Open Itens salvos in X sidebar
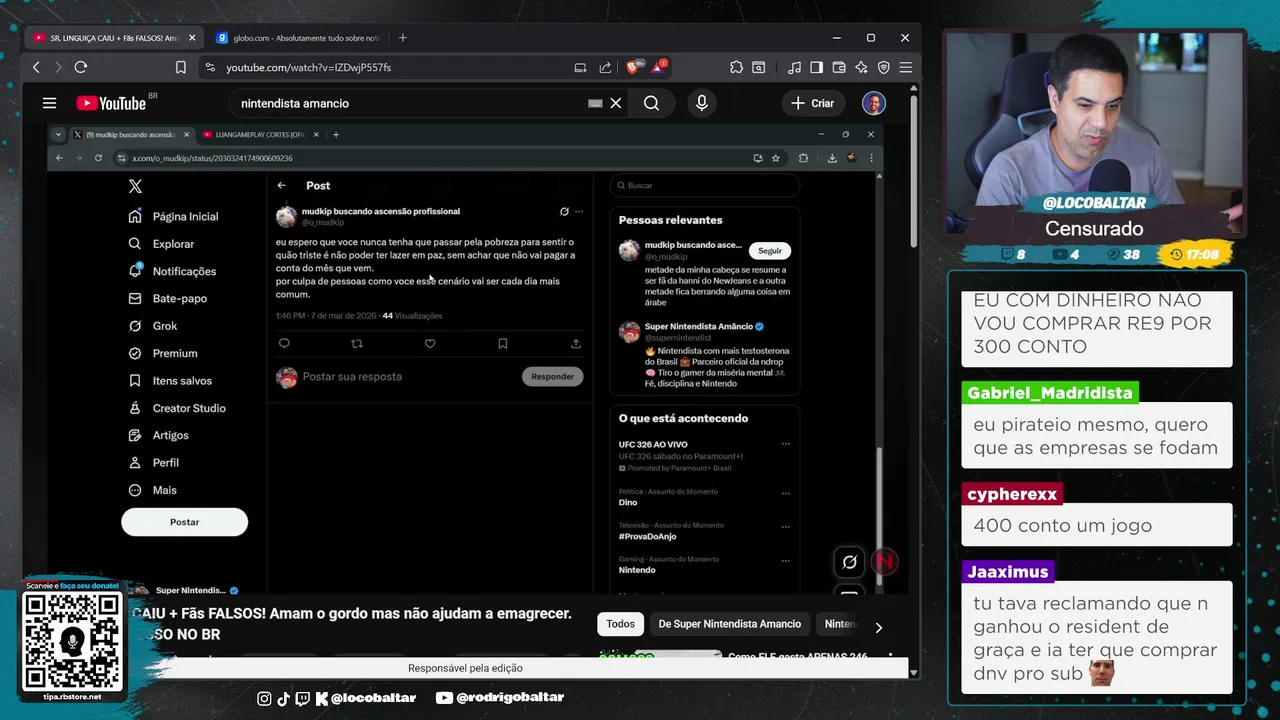The width and height of the screenshot is (1280, 720). coord(170,381)
